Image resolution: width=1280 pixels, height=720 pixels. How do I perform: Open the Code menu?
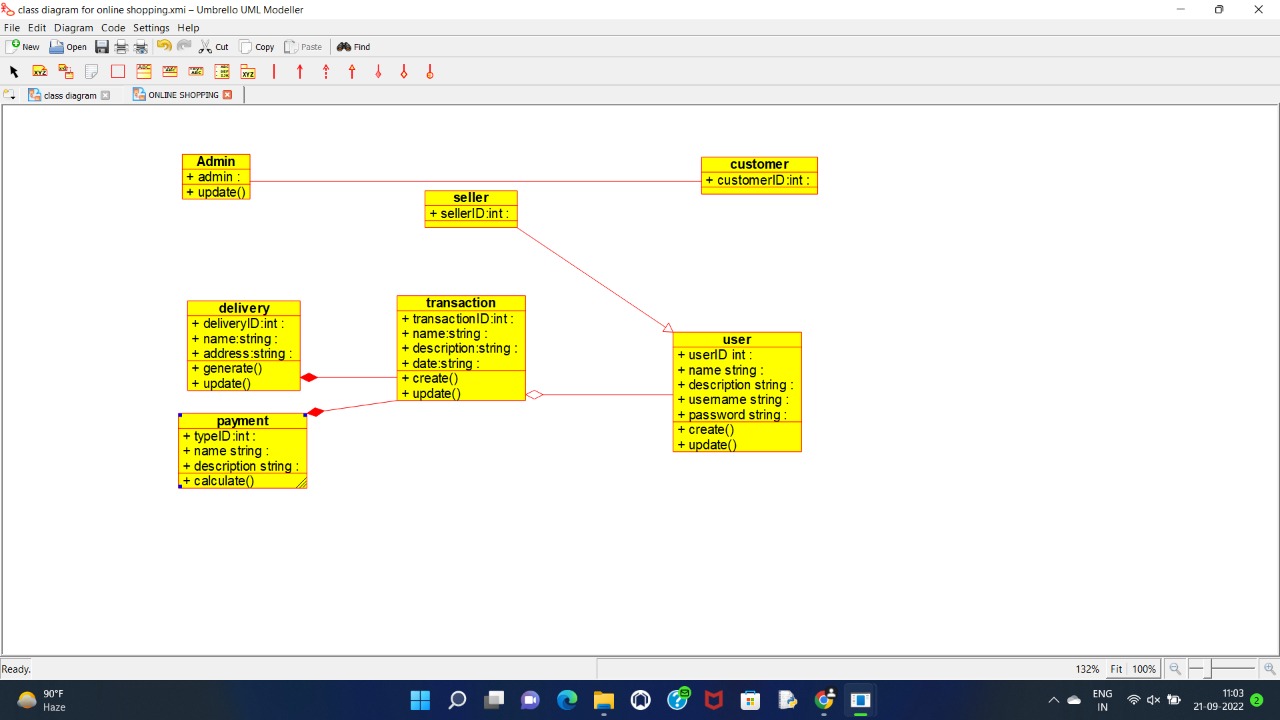click(x=113, y=28)
